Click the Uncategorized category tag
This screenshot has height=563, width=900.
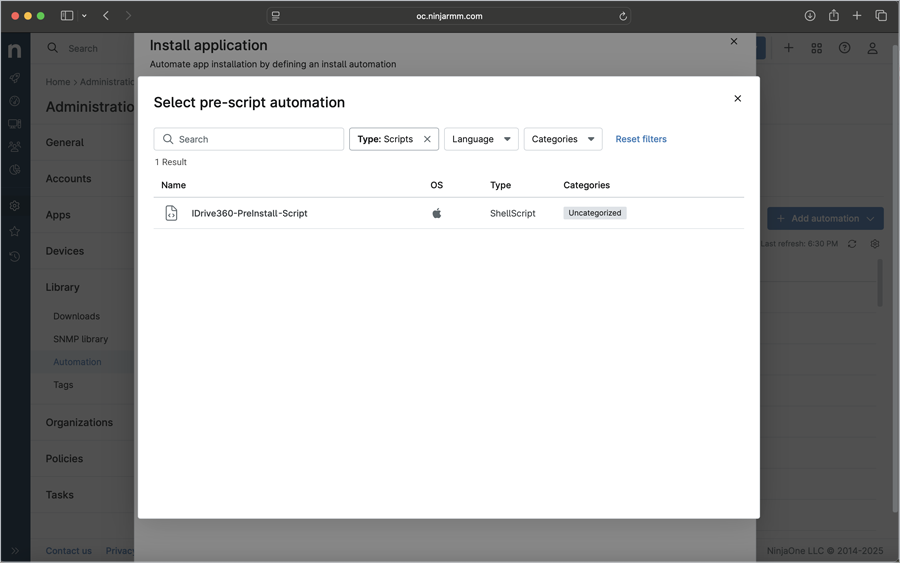point(595,213)
